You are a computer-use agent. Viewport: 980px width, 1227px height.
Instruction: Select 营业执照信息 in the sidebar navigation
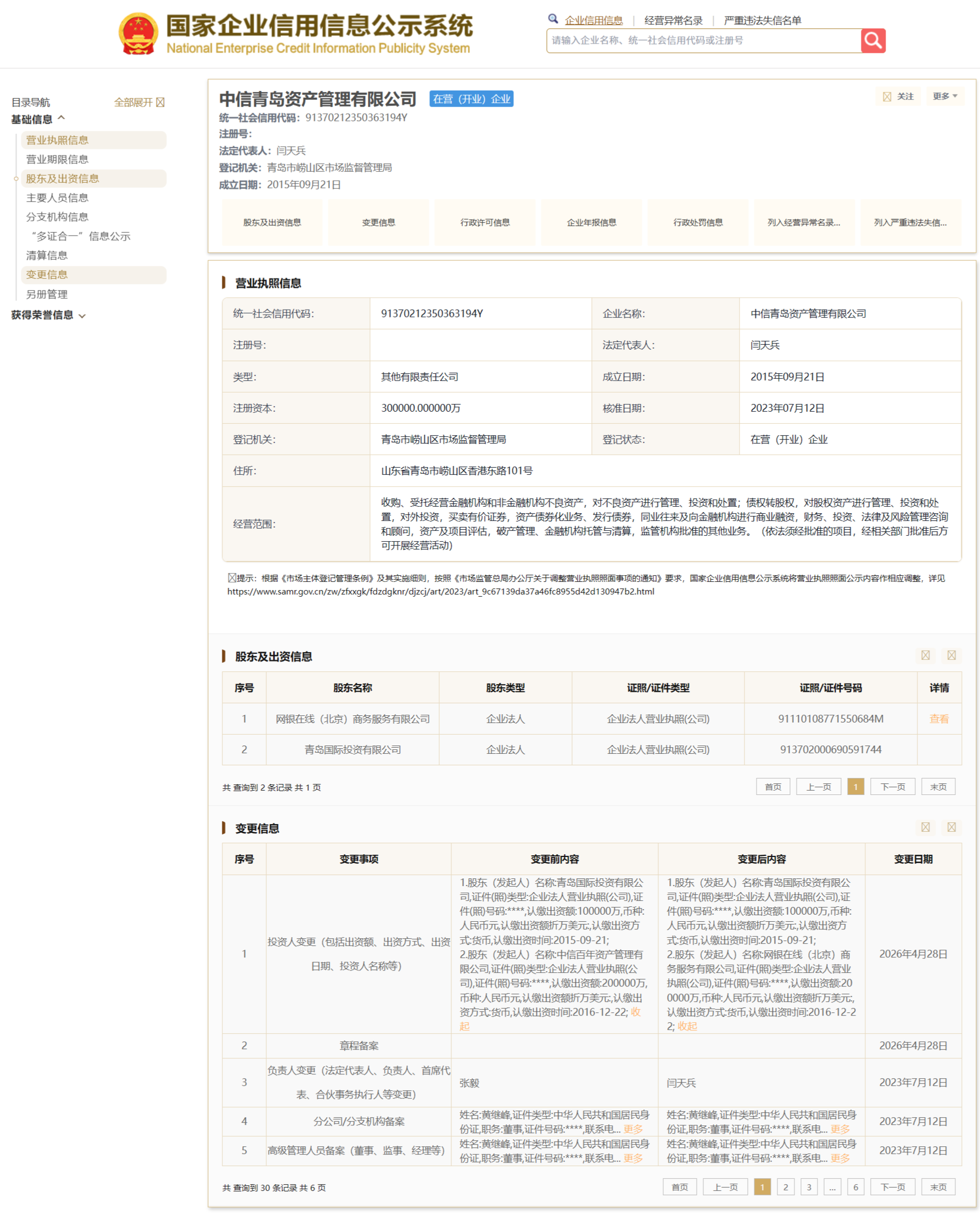(x=94, y=140)
